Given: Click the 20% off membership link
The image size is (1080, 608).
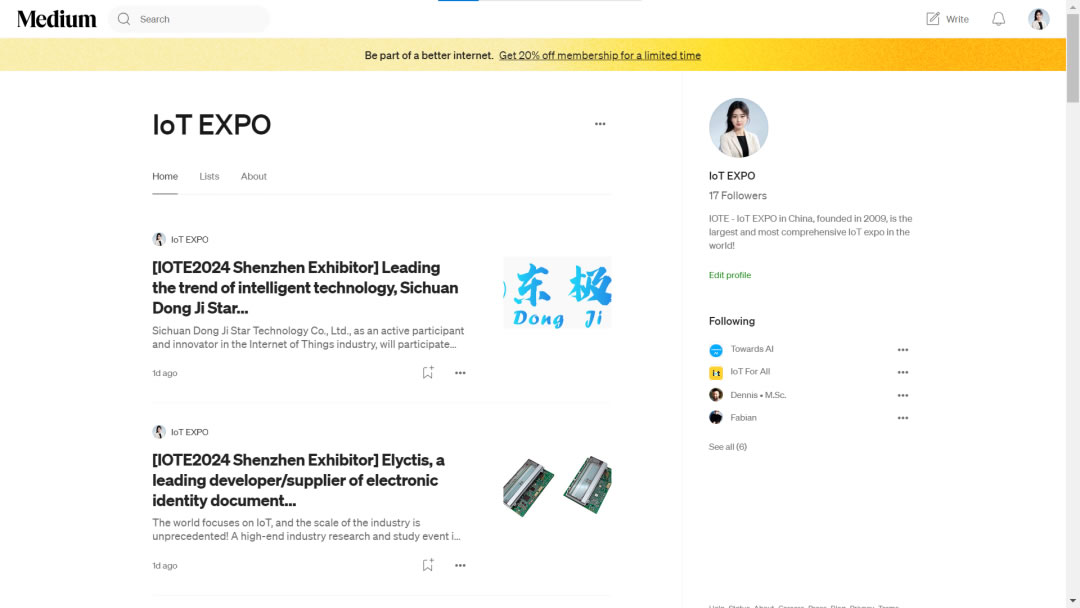Looking at the screenshot, I should coord(600,55).
